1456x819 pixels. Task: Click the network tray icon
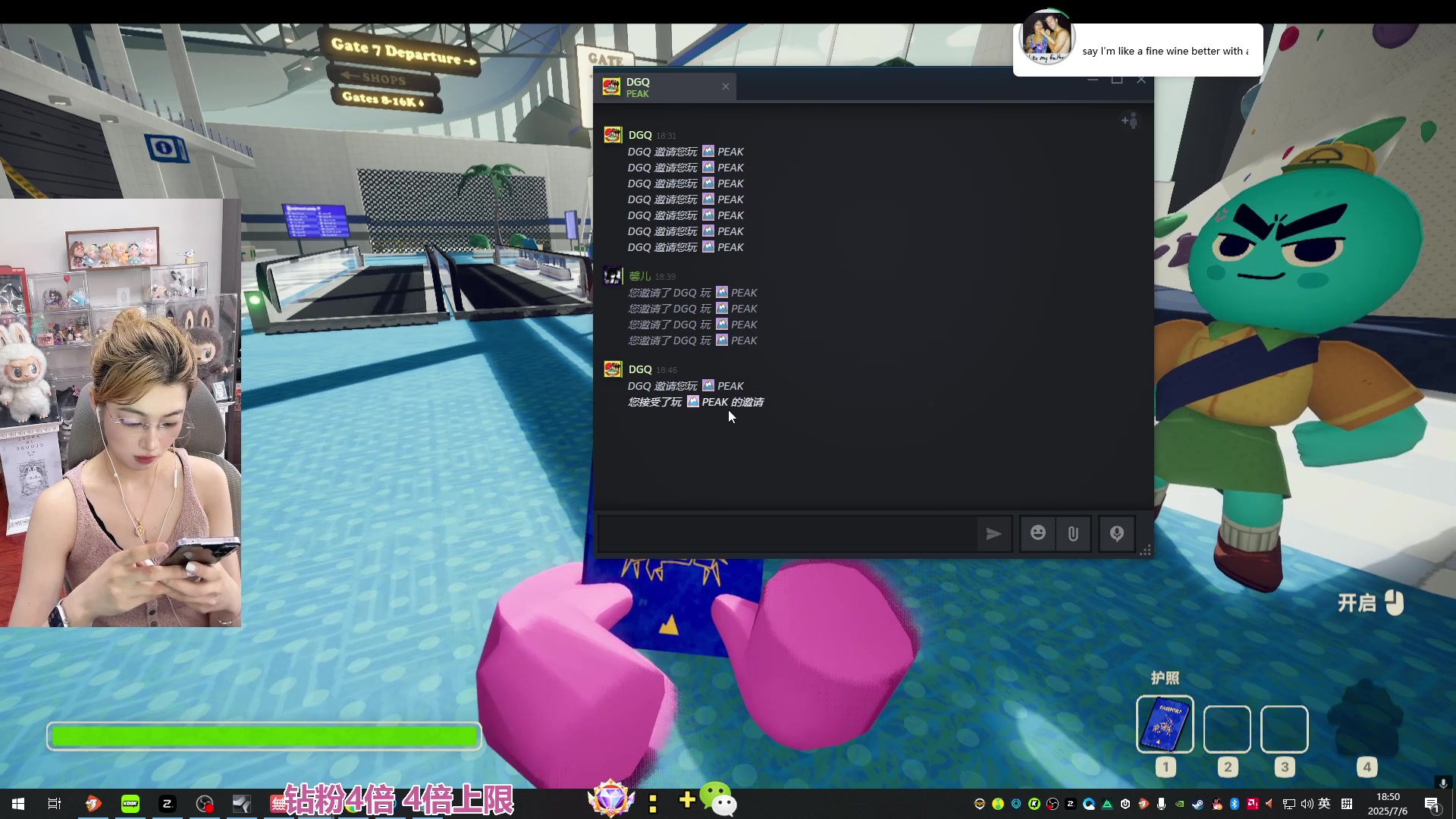[x=1288, y=804]
